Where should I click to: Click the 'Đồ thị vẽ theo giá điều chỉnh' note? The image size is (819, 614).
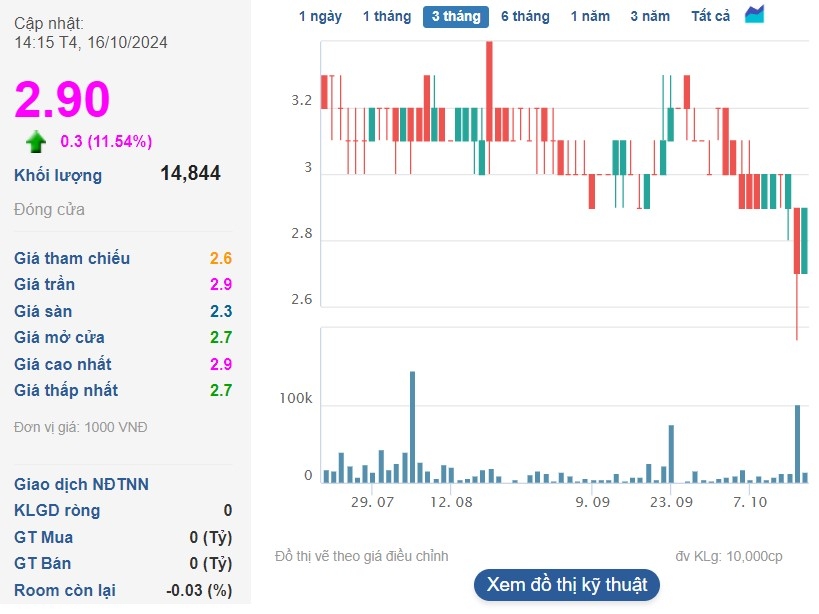click(361, 556)
